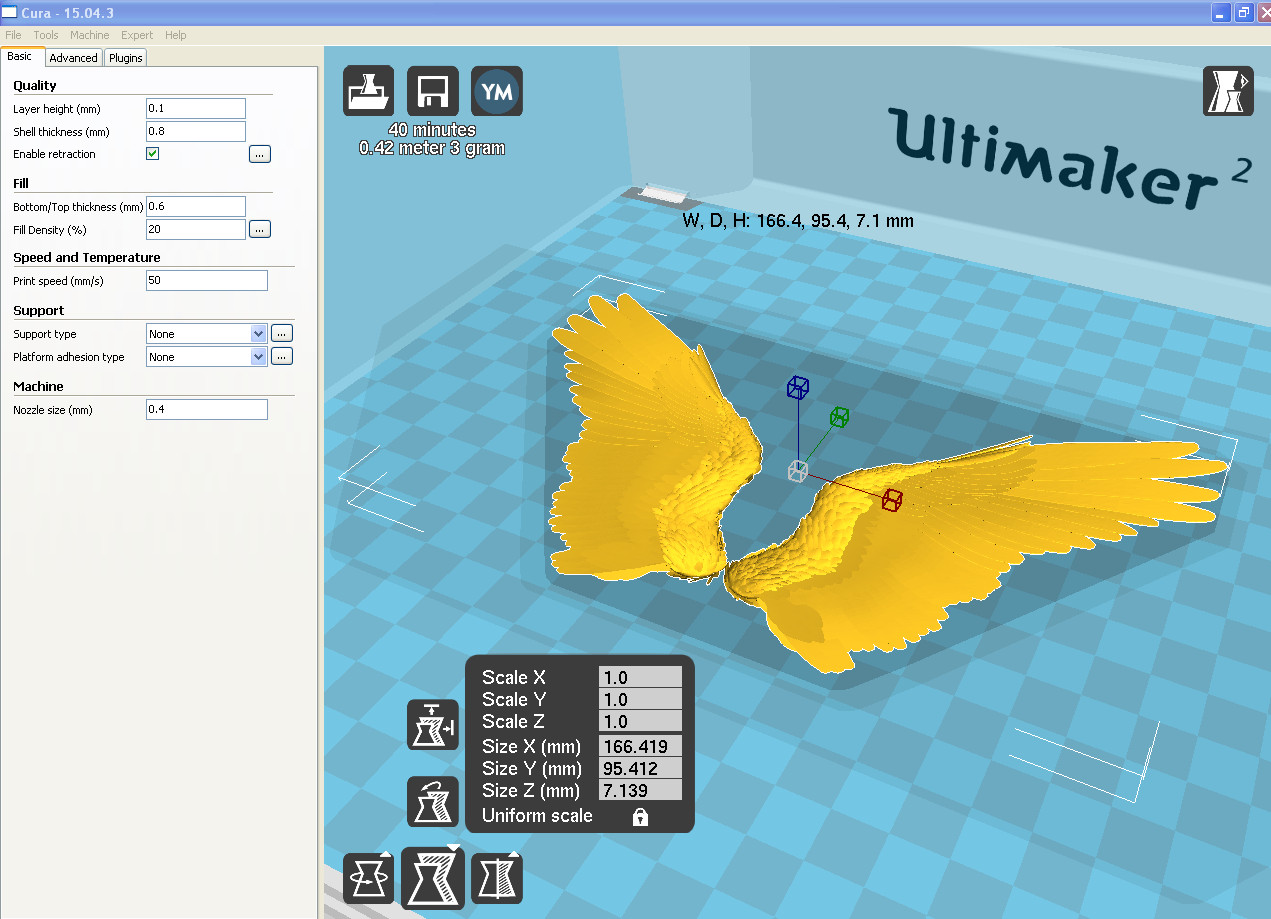Click the Uniform scale label
Screen dimensions: 1271x919
click(537, 816)
